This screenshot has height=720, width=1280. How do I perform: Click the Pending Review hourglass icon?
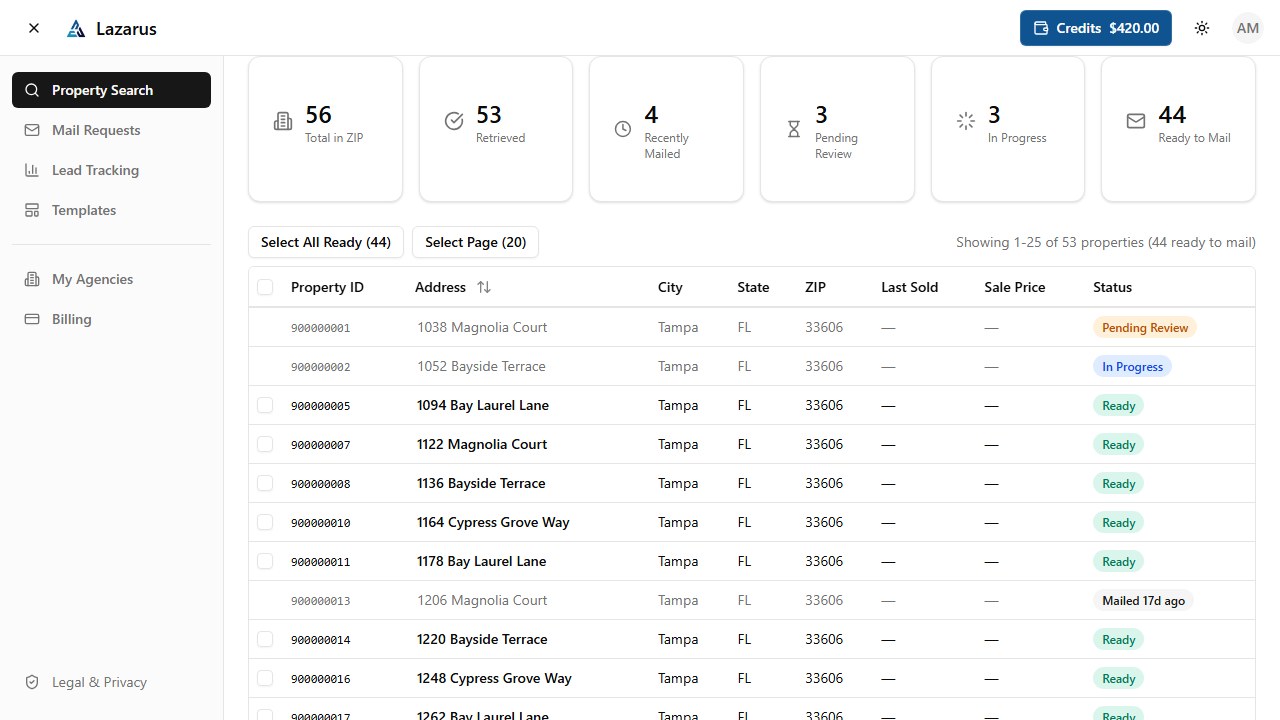[x=794, y=129]
